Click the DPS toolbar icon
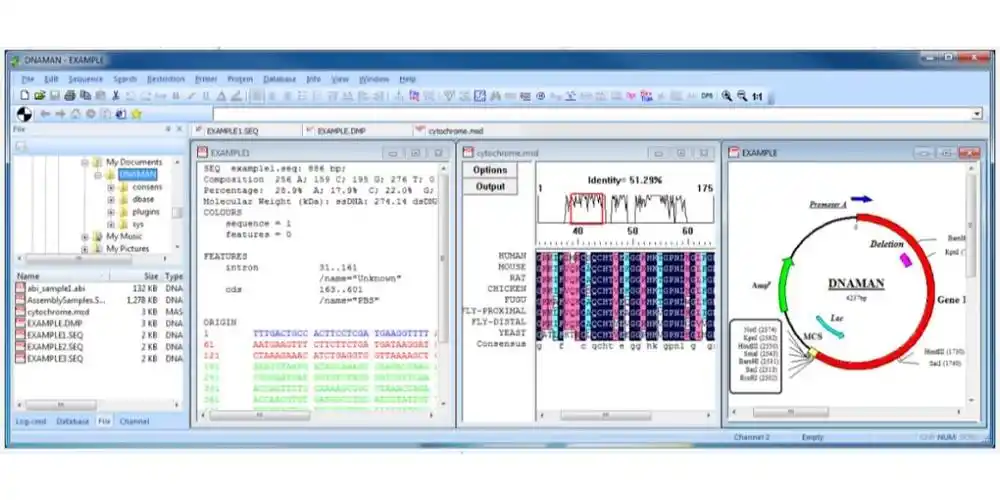The width and height of the screenshot is (1000, 500). 707,96
